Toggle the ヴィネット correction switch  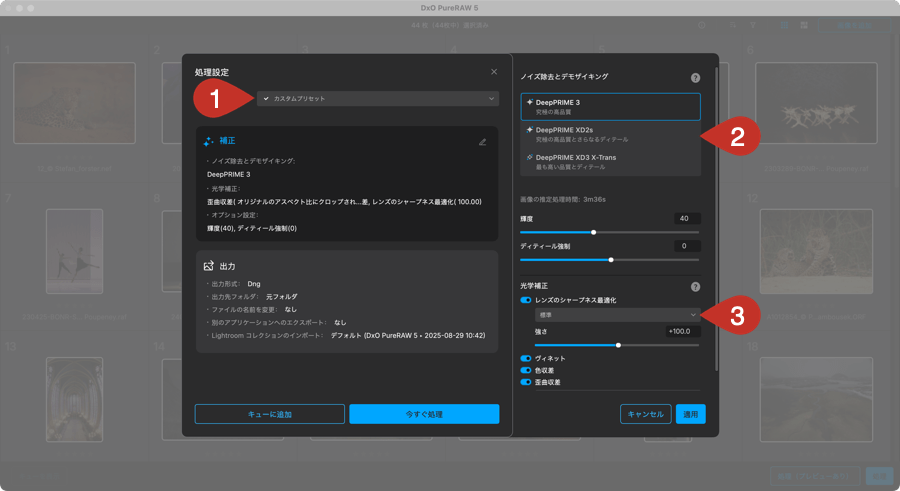click(x=525, y=358)
